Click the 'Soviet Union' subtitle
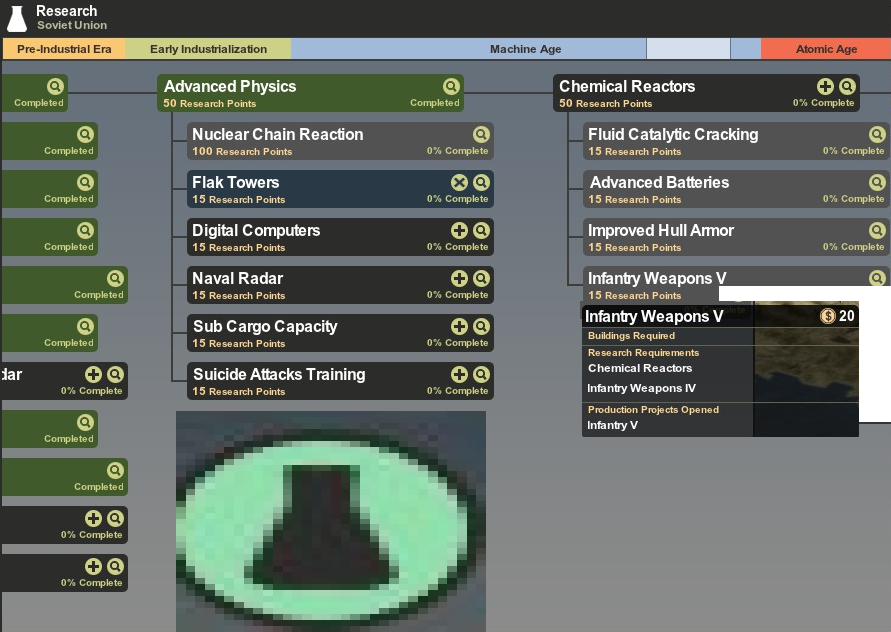891x632 pixels. point(72,25)
